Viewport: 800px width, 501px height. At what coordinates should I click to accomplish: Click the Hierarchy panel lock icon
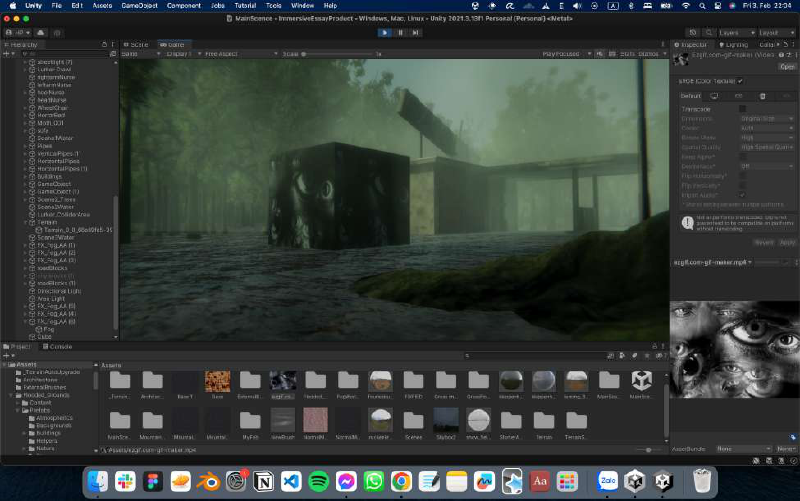[104, 45]
